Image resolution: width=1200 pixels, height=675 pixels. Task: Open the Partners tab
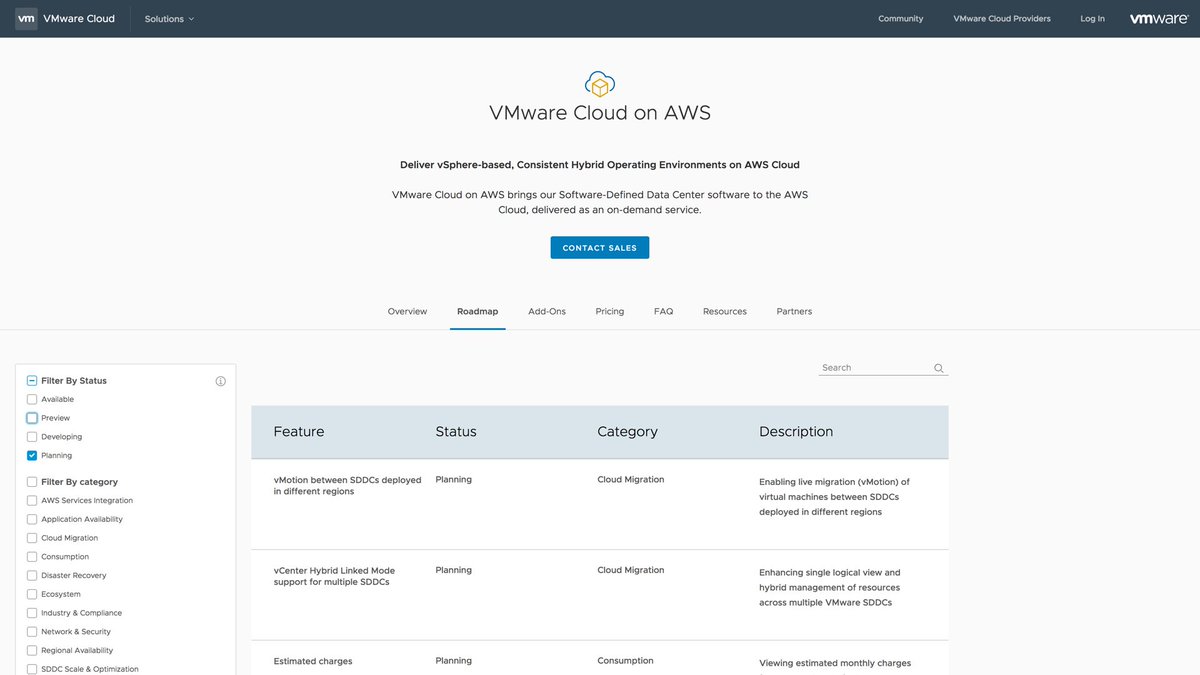(x=794, y=312)
